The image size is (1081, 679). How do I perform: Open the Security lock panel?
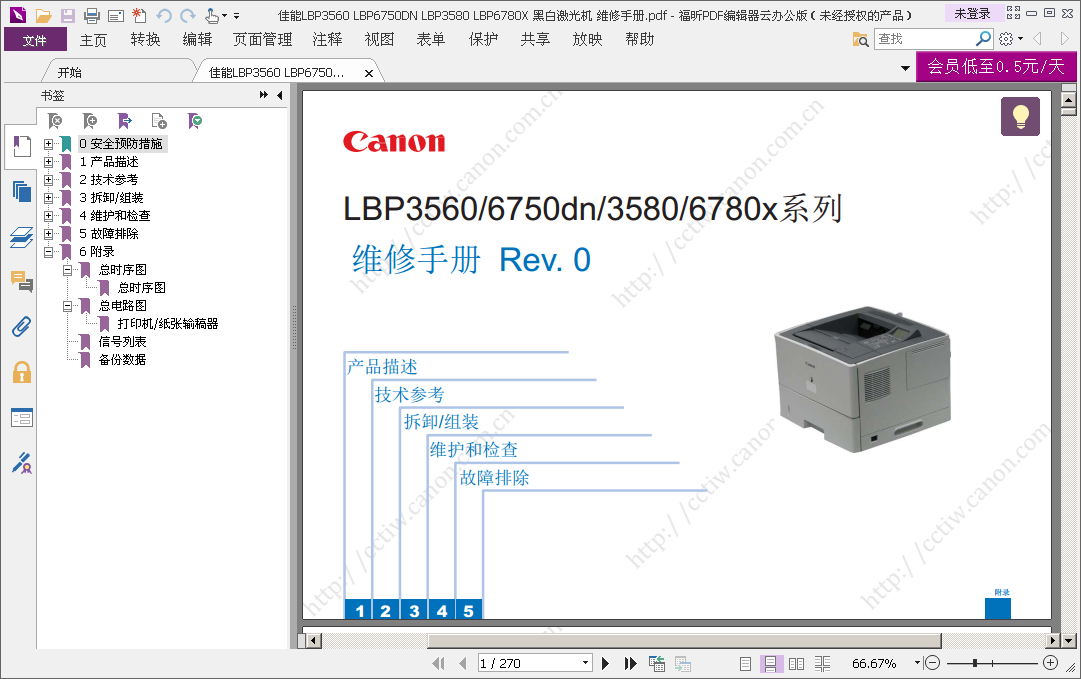[x=21, y=372]
